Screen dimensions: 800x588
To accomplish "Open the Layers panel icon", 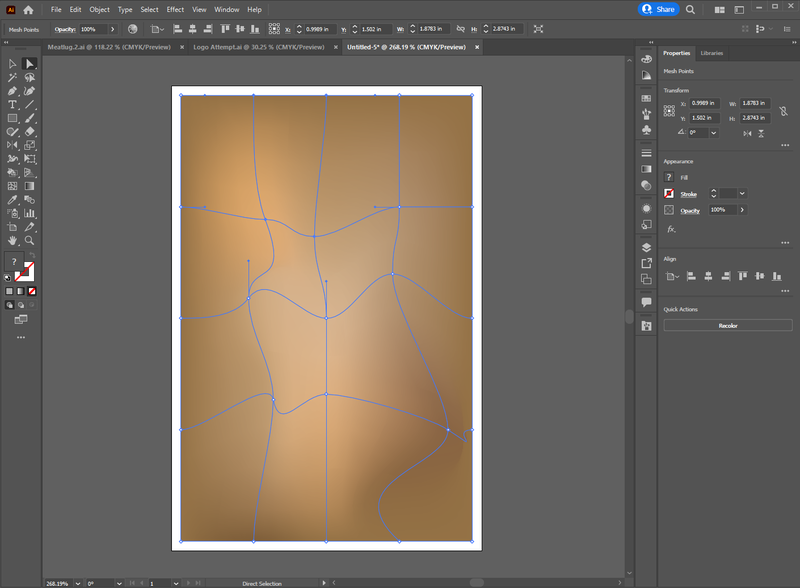I will pyautogui.click(x=646, y=247).
